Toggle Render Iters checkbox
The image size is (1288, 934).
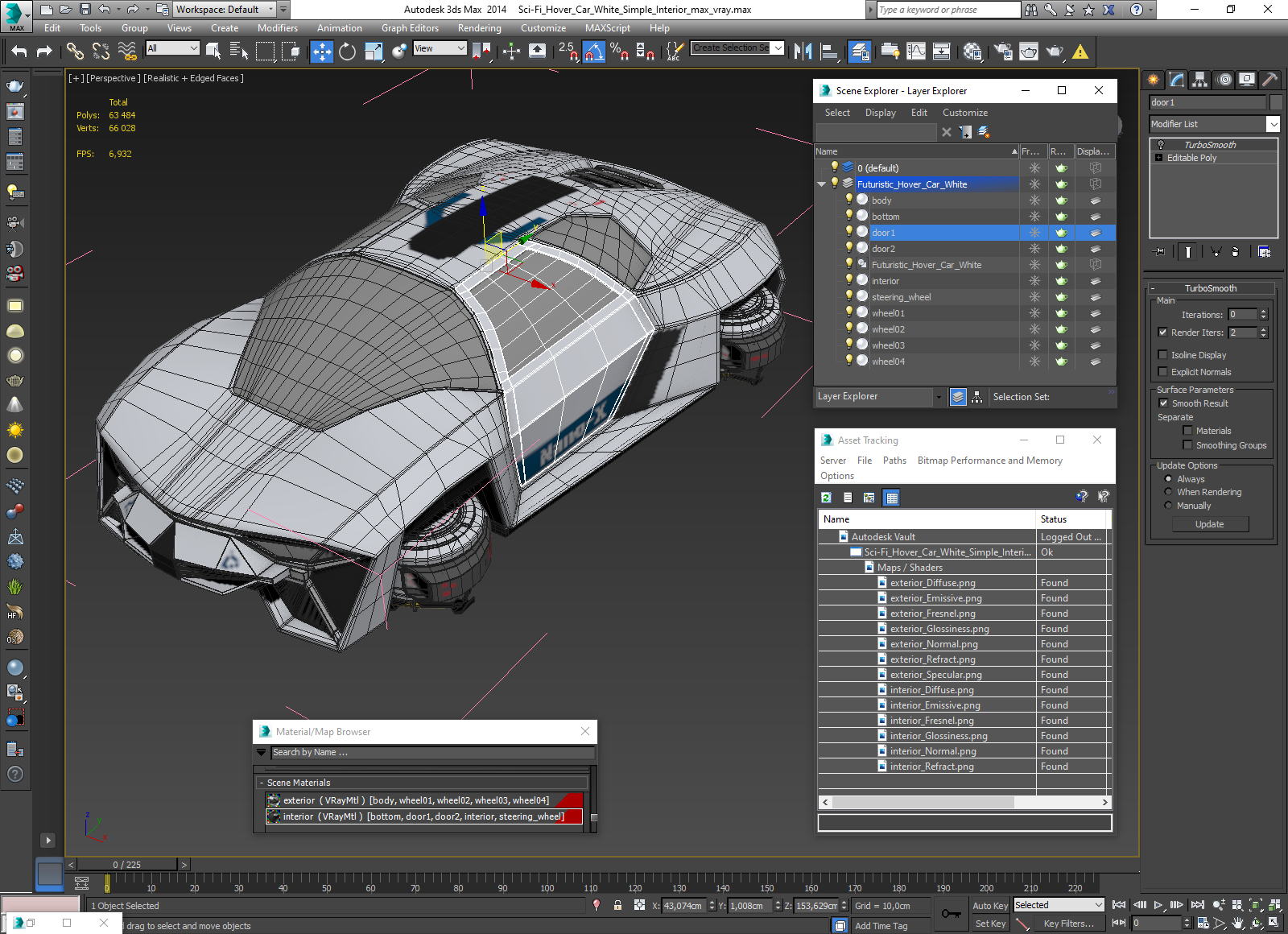click(1162, 332)
